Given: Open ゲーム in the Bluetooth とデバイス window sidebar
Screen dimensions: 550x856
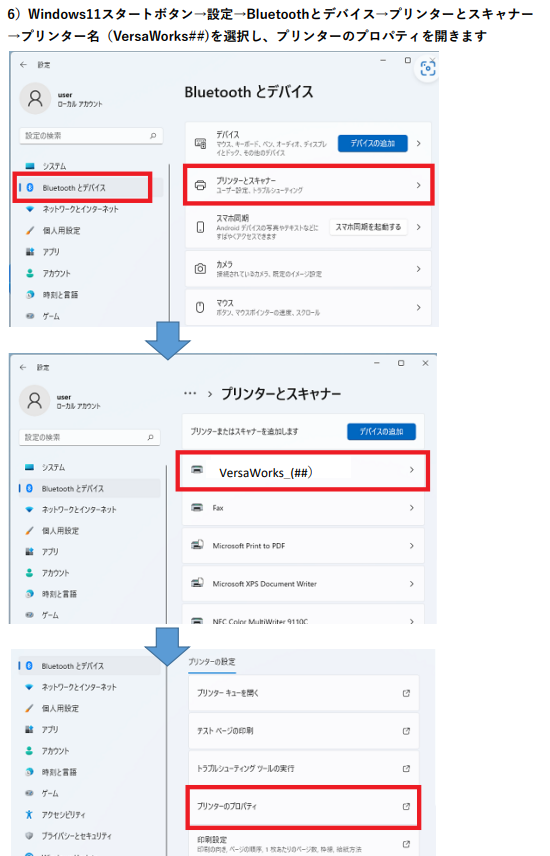Looking at the screenshot, I should tap(44, 316).
